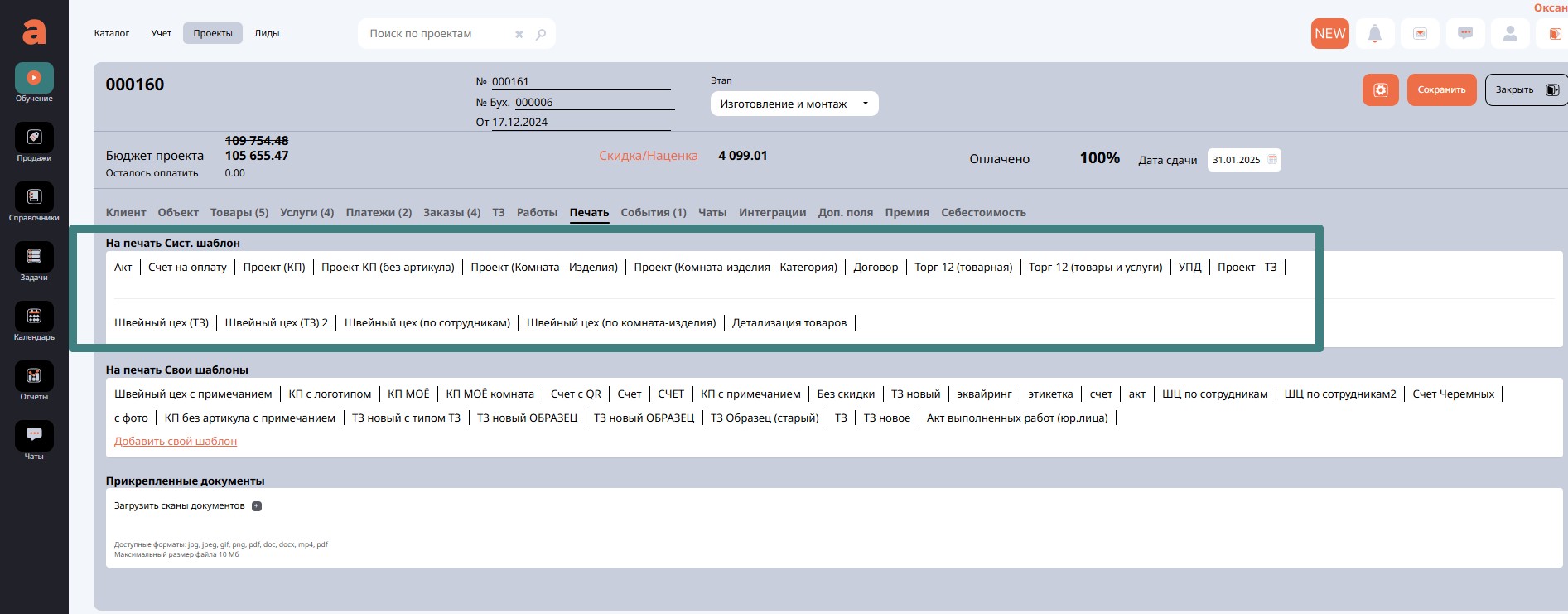Open the Календарь sidebar icon

pyautogui.click(x=34, y=317)
